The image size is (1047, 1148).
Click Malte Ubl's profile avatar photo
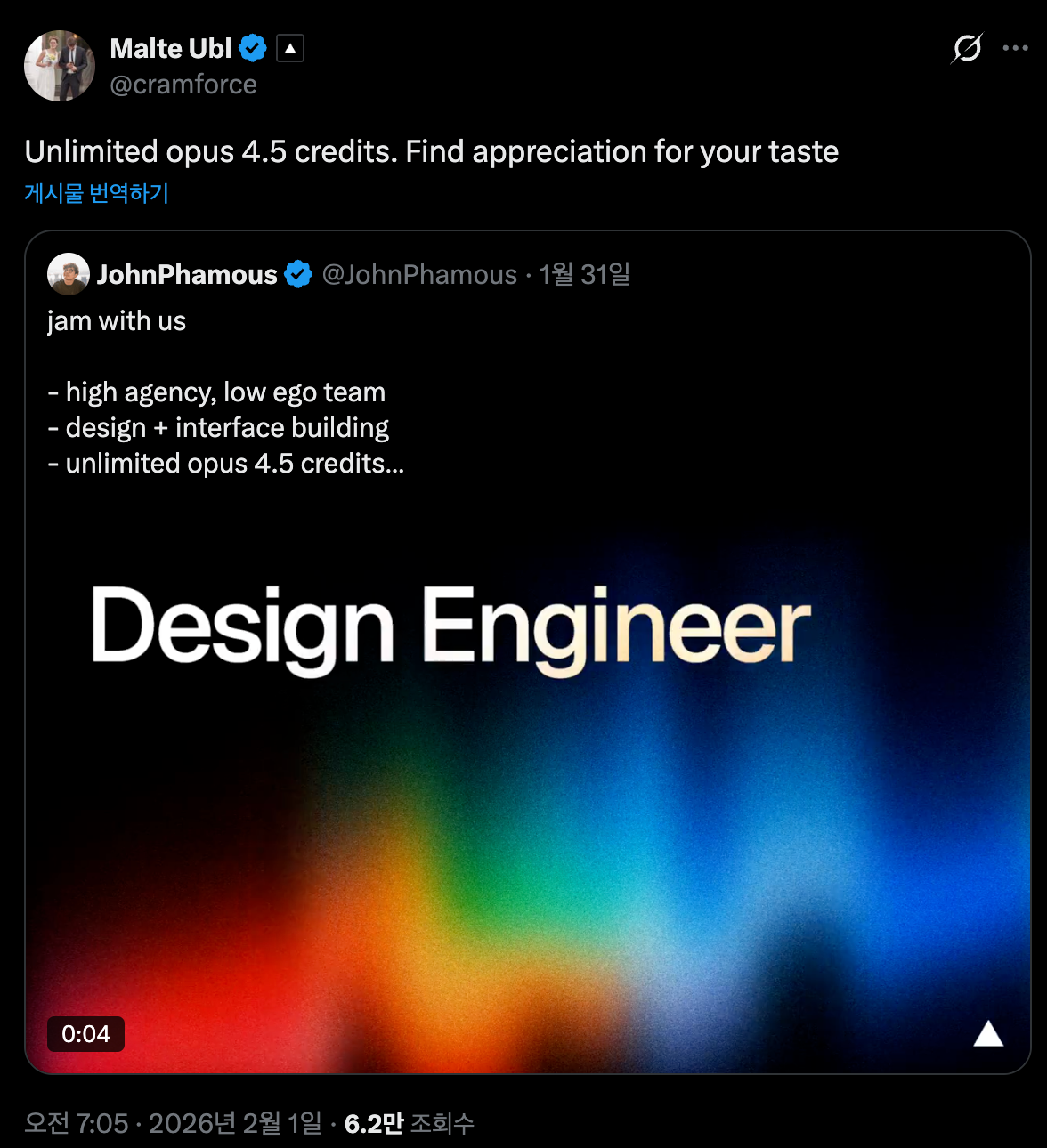(x=60, y=66)
